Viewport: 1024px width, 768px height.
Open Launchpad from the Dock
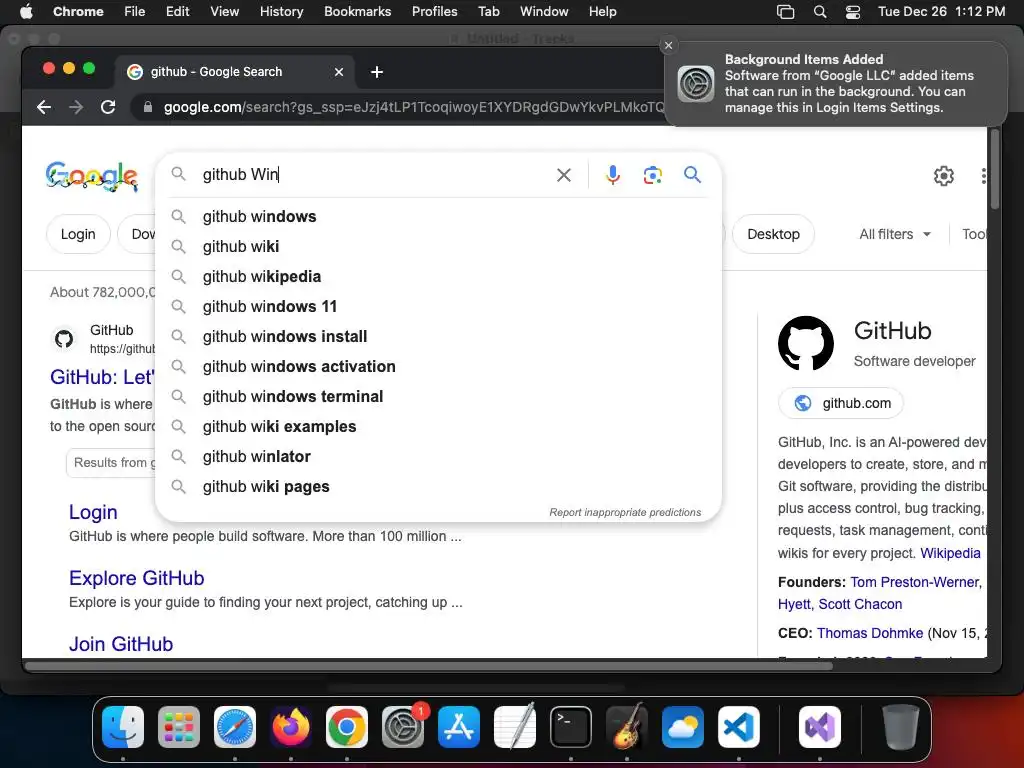coord(179,727)
